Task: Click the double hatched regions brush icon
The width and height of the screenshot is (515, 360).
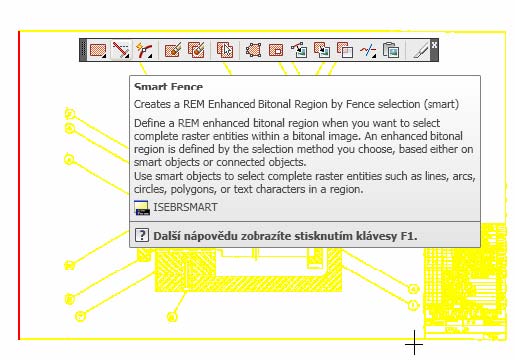Action: 196,50
